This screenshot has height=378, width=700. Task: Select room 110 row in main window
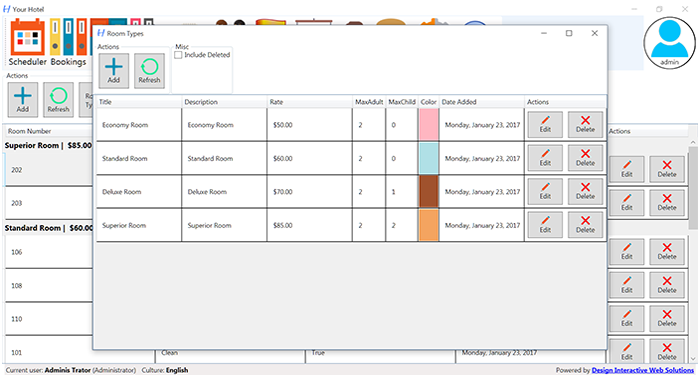(49, 319)
